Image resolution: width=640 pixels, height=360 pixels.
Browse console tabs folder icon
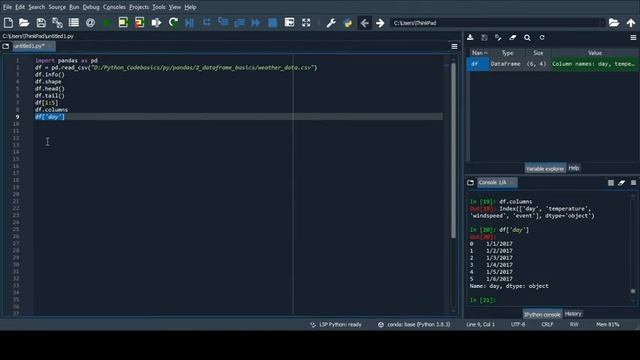470,182
